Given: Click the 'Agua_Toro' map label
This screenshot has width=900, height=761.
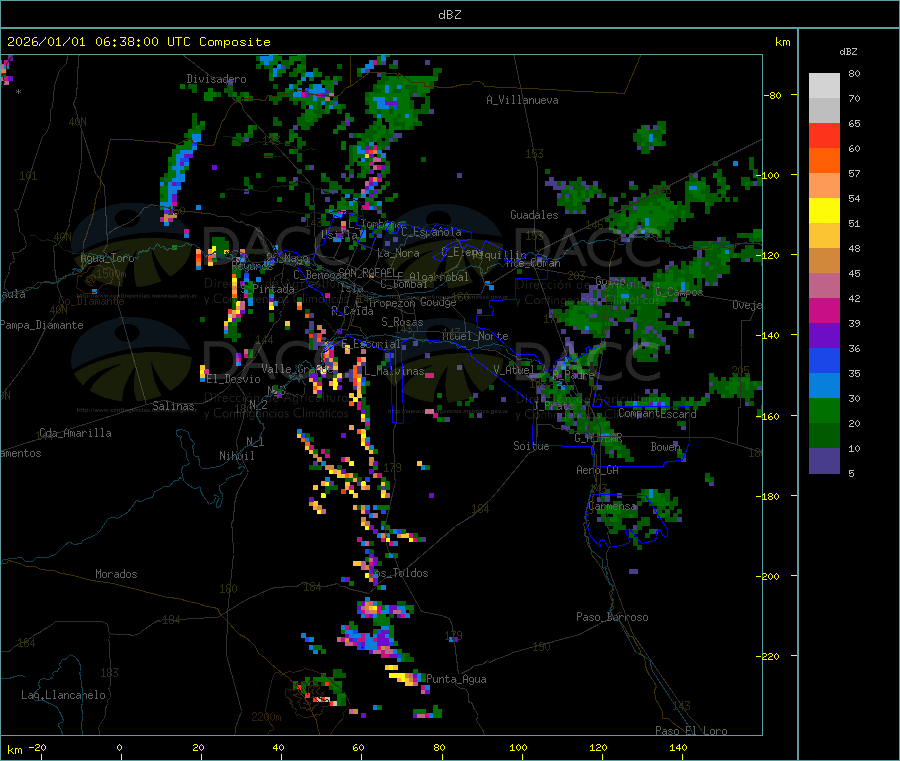Looking at the screenshot, I should (107, 258).
